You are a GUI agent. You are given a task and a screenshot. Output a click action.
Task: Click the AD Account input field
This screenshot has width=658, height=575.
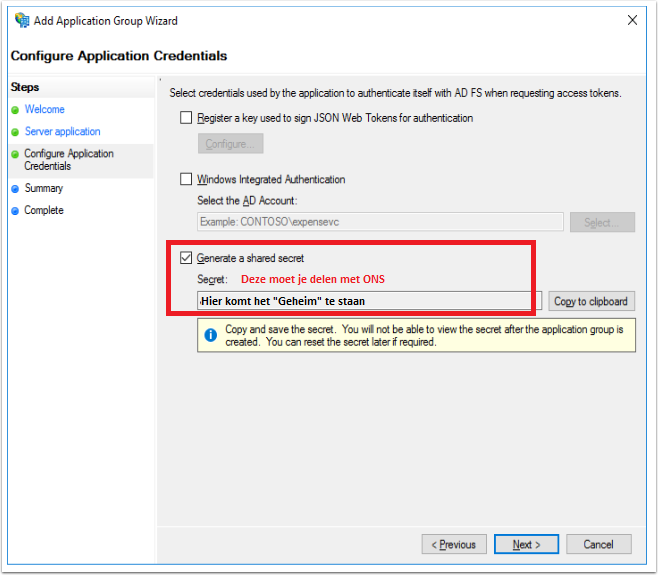(380, 222)
